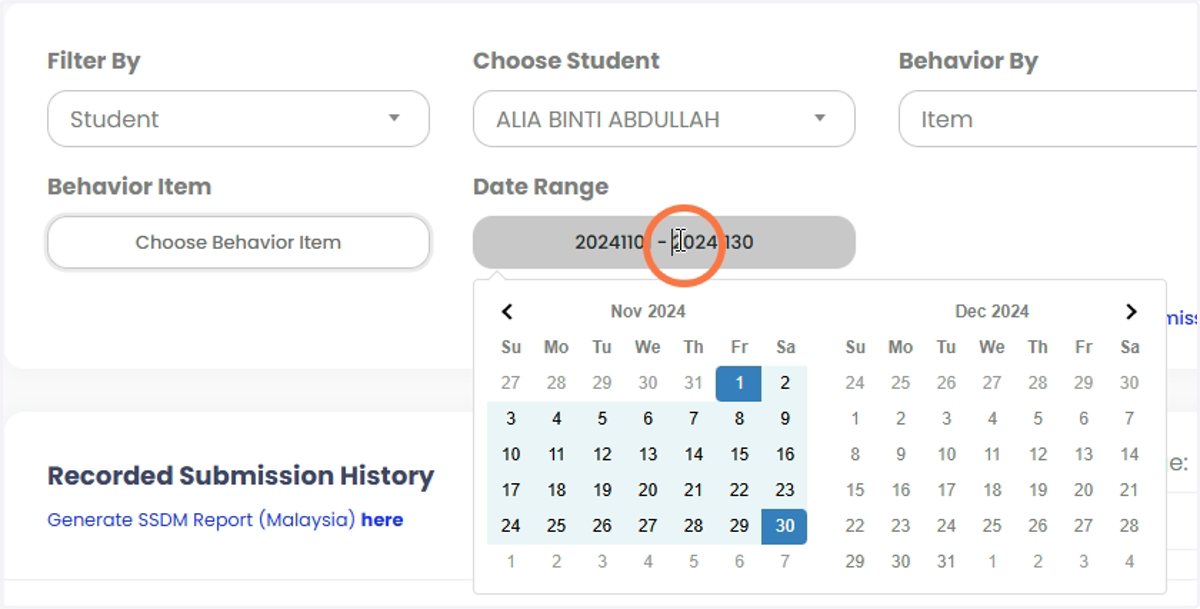Select November 9 date

tap(785, 419)
